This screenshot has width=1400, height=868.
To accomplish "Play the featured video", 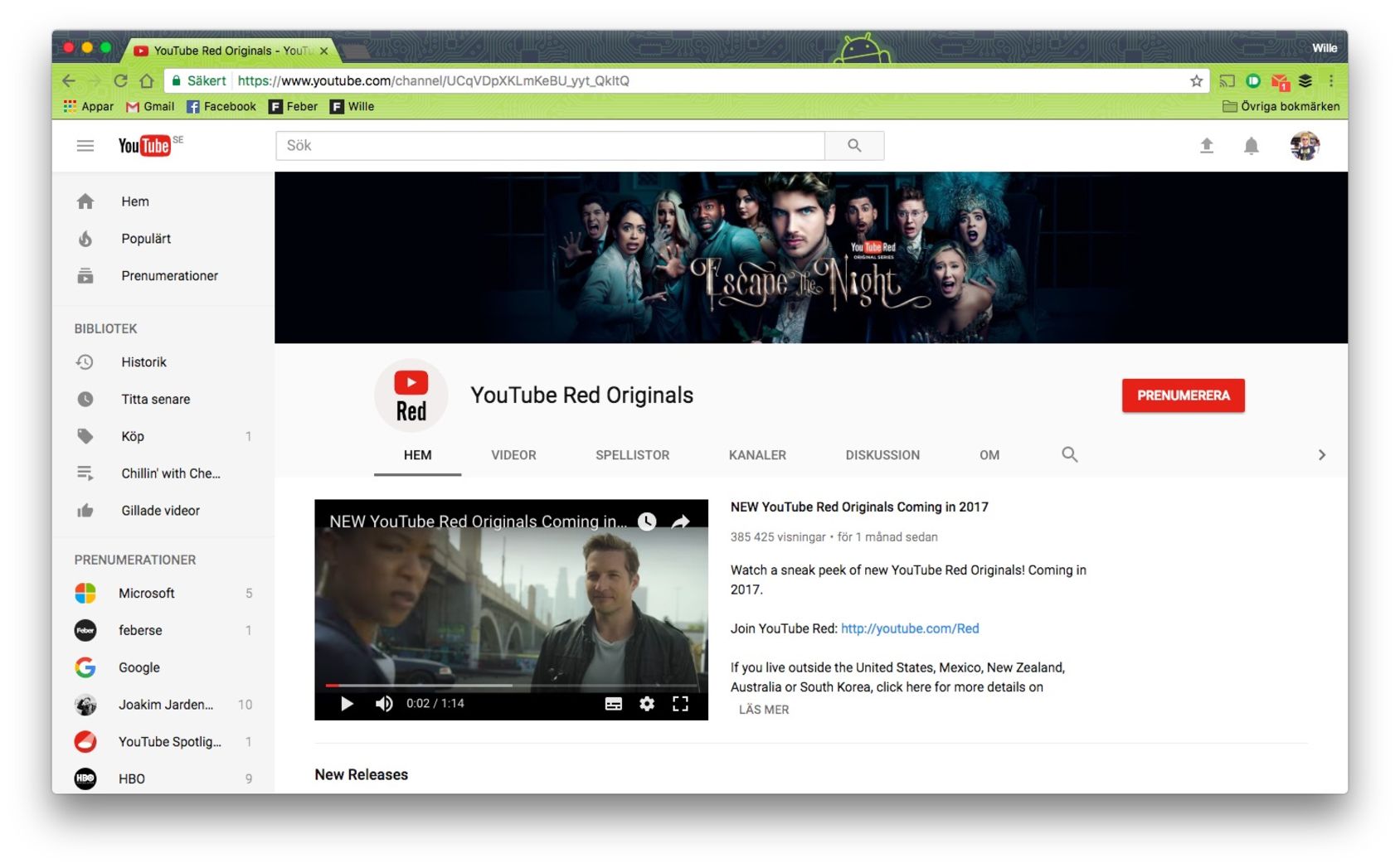I will coord(347,704).
